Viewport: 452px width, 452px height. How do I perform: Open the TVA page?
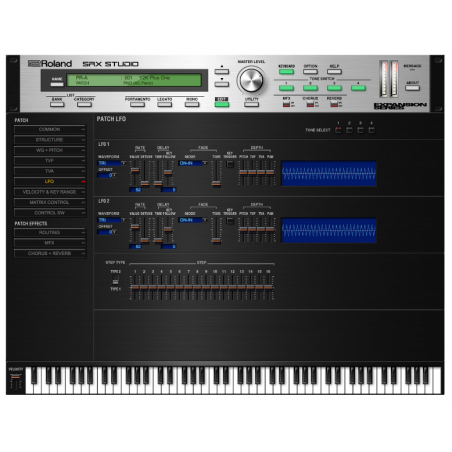coord(50,171)
